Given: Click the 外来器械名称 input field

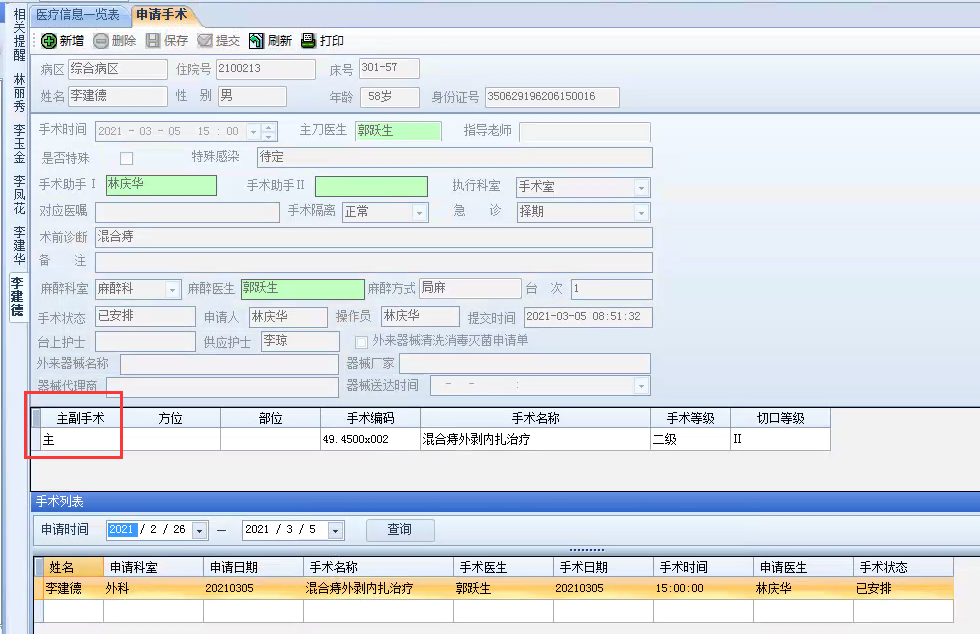Looking at the screenshot, I should (x=229, y=364).
